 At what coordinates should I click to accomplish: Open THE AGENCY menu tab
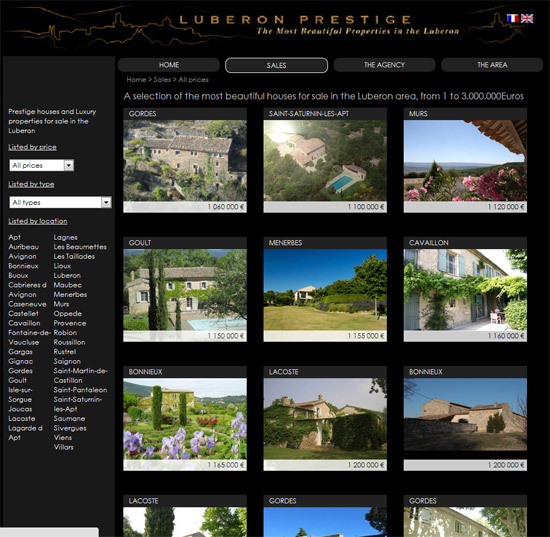[384, 65]
